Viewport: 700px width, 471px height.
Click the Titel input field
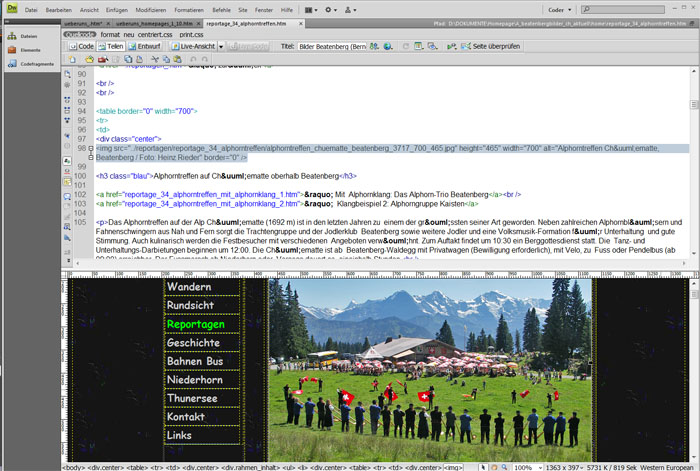click(x=332, y=46)
